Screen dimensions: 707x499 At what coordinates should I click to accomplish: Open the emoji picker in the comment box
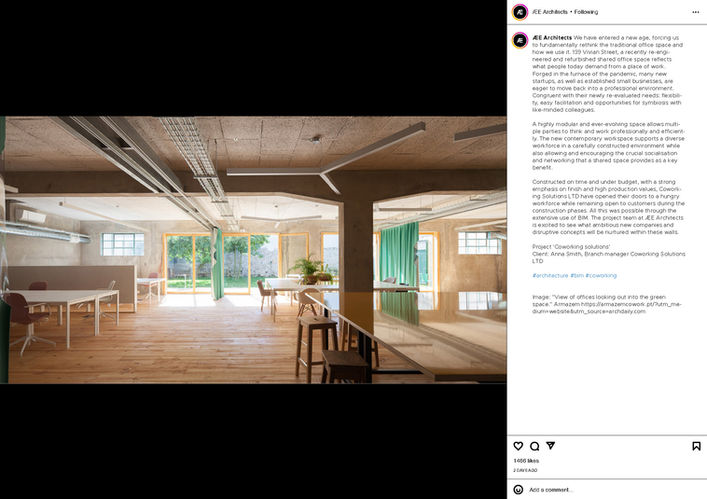(518, 490)
